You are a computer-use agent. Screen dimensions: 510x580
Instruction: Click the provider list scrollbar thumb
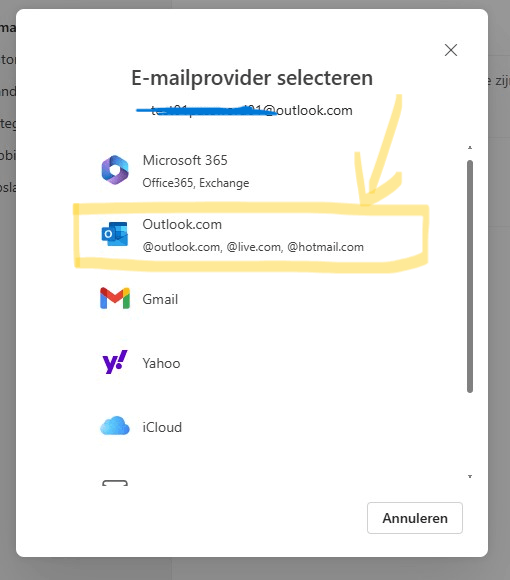click(x=470, y=276)
